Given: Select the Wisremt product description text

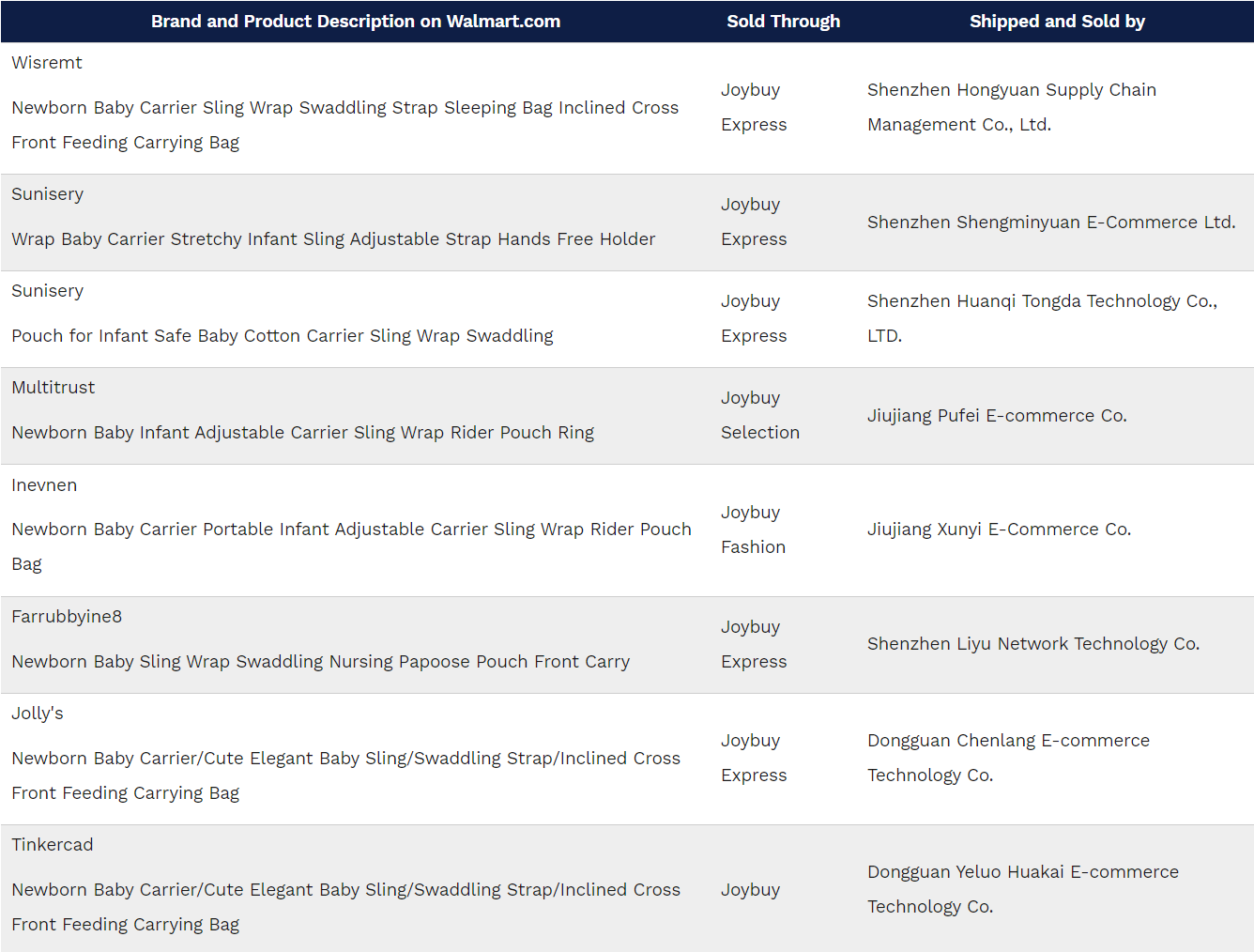Looking at the screenshot, I should coord(344,125).
